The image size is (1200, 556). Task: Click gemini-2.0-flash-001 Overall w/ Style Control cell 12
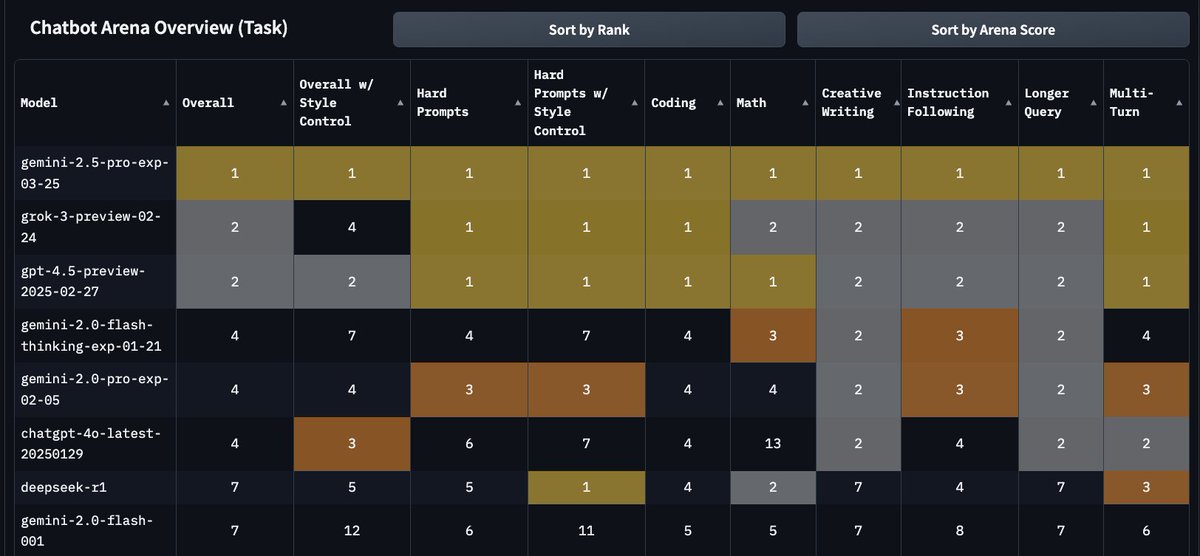(x=352, y=530)
